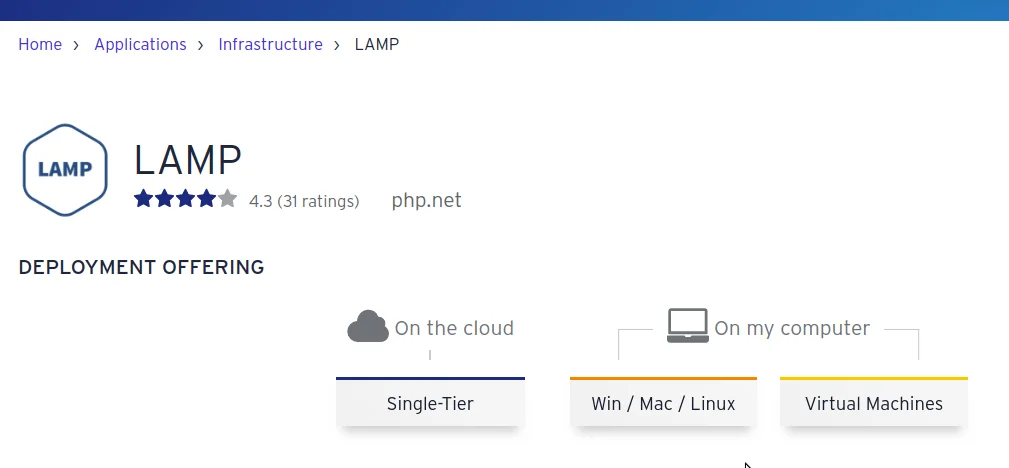Click the 4.3 (31 ratings) text

(304, 201)
